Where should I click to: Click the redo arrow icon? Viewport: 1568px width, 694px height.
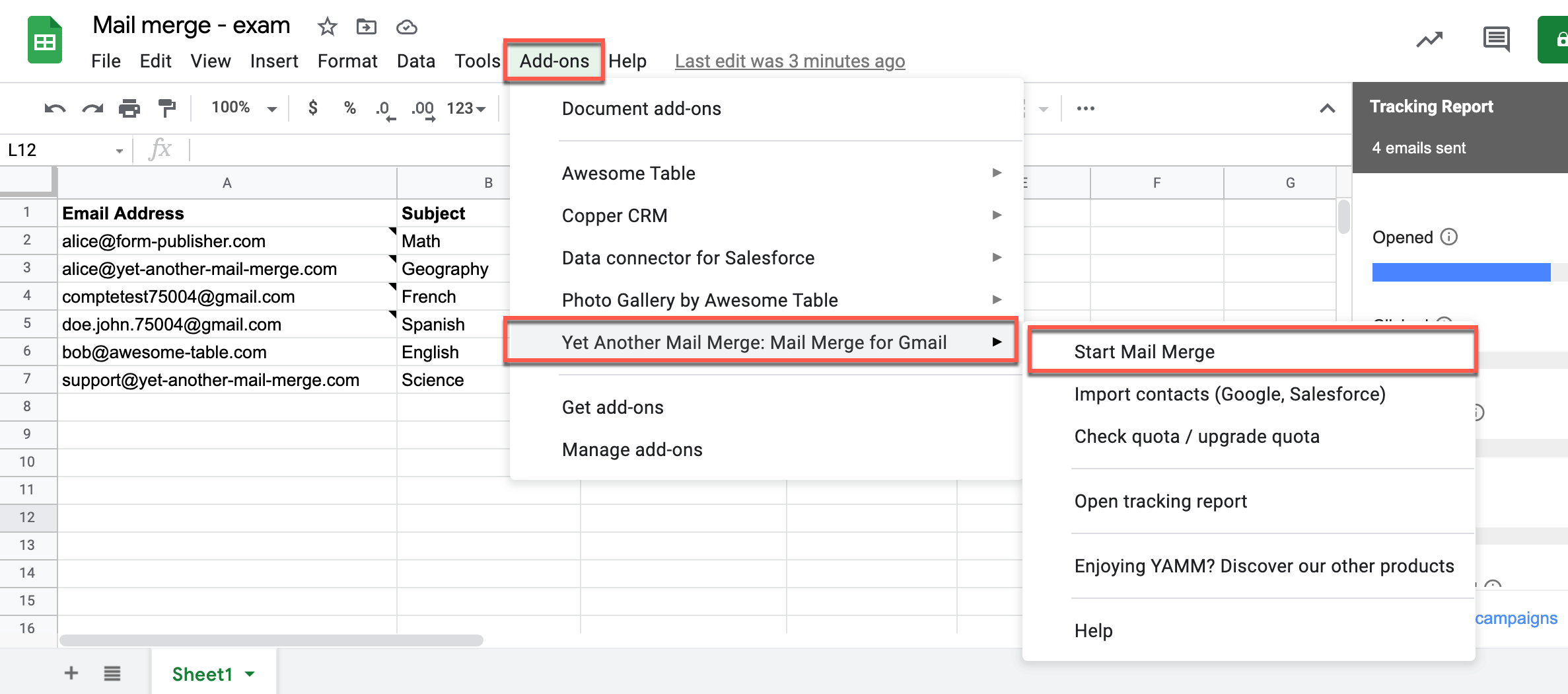[92, 108]
